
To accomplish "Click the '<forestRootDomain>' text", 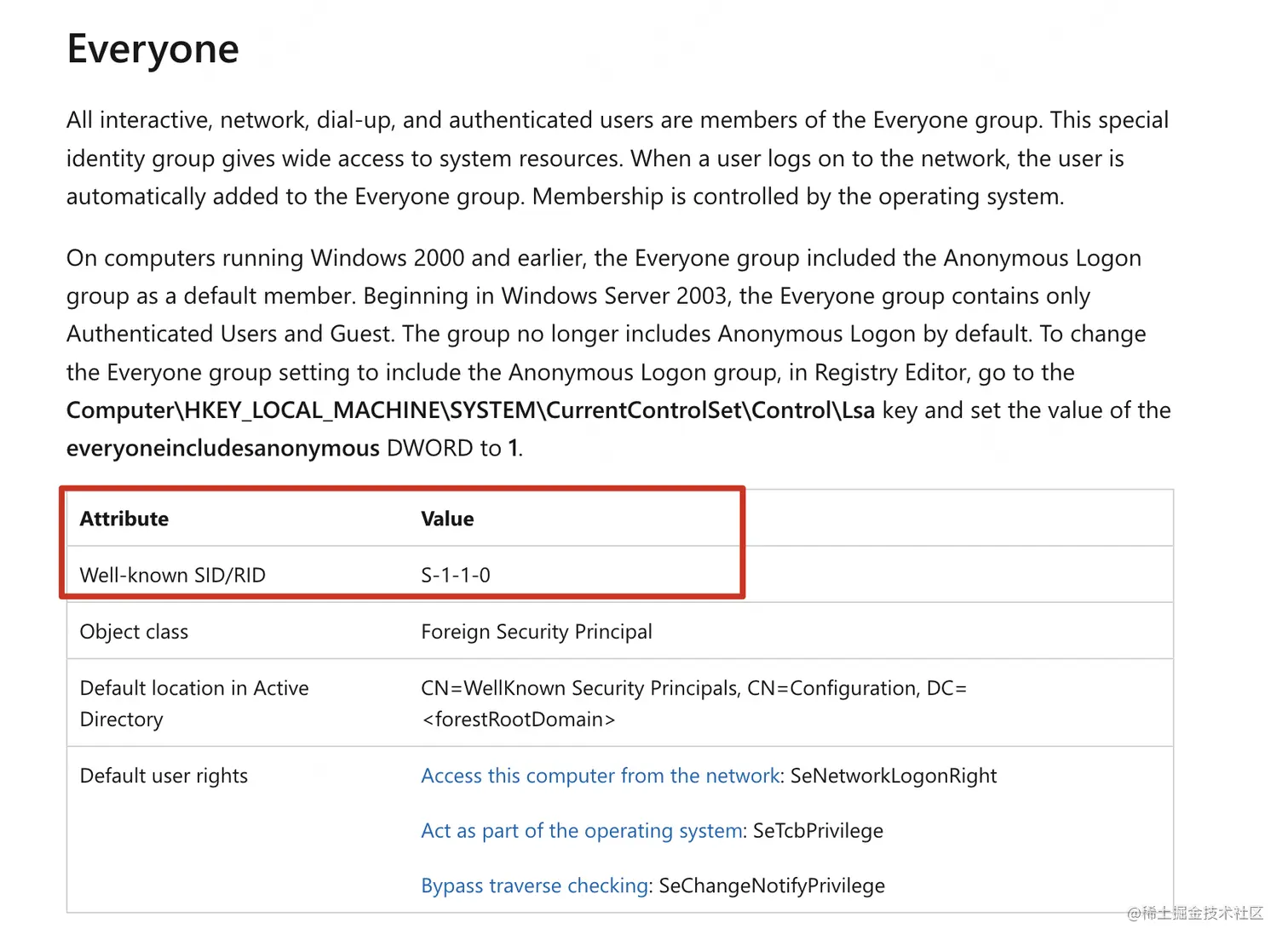I will pos(518,720).
